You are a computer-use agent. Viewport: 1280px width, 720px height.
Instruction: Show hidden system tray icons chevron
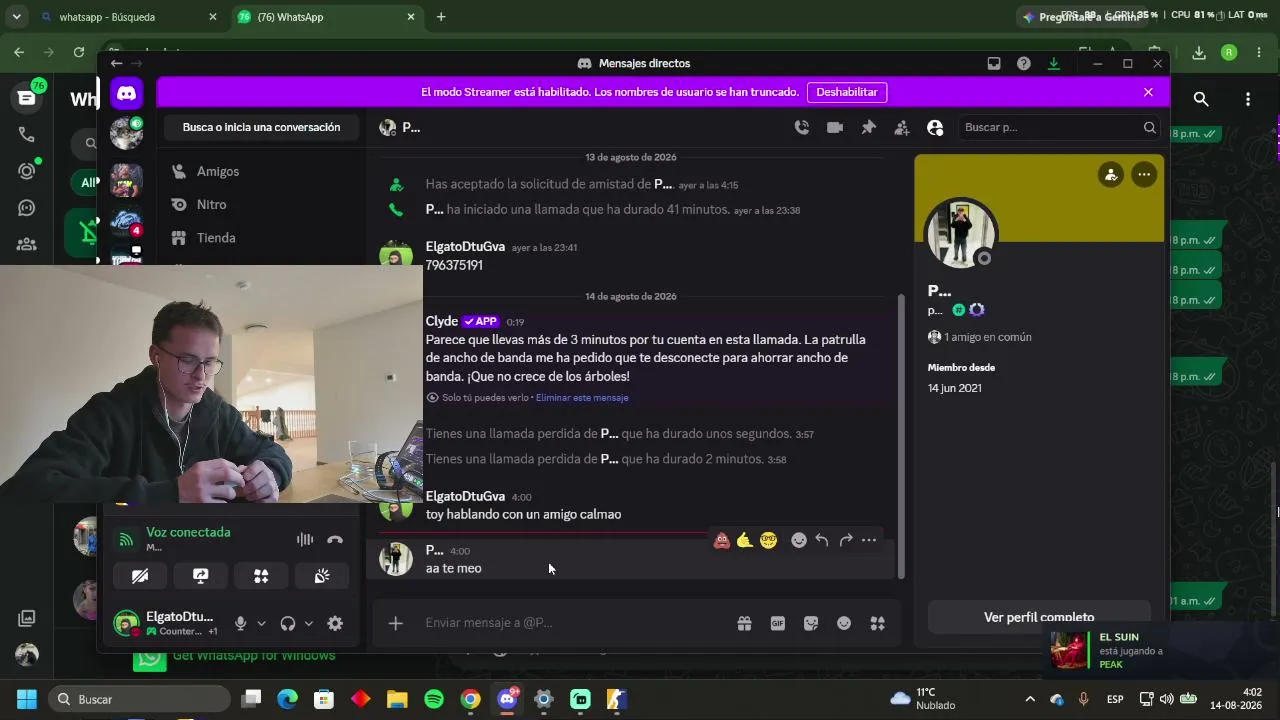(1030, 699)
